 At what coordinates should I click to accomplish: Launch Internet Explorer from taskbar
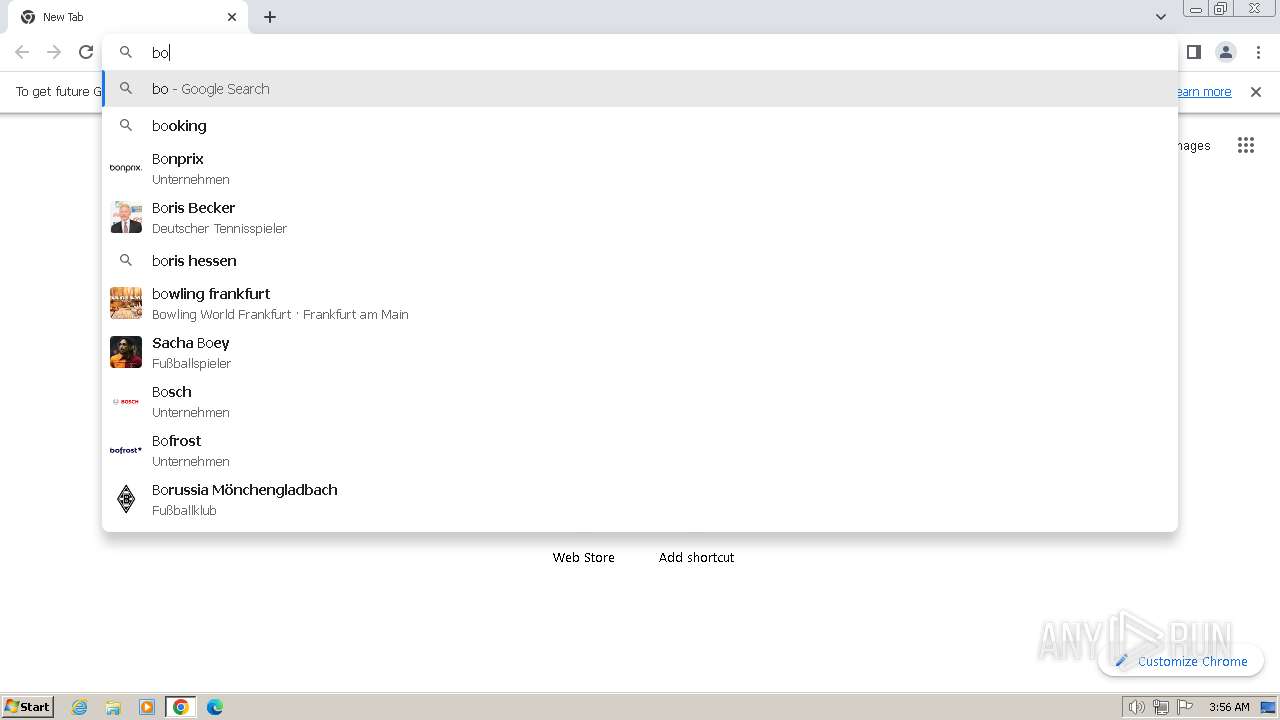(80, 707)
